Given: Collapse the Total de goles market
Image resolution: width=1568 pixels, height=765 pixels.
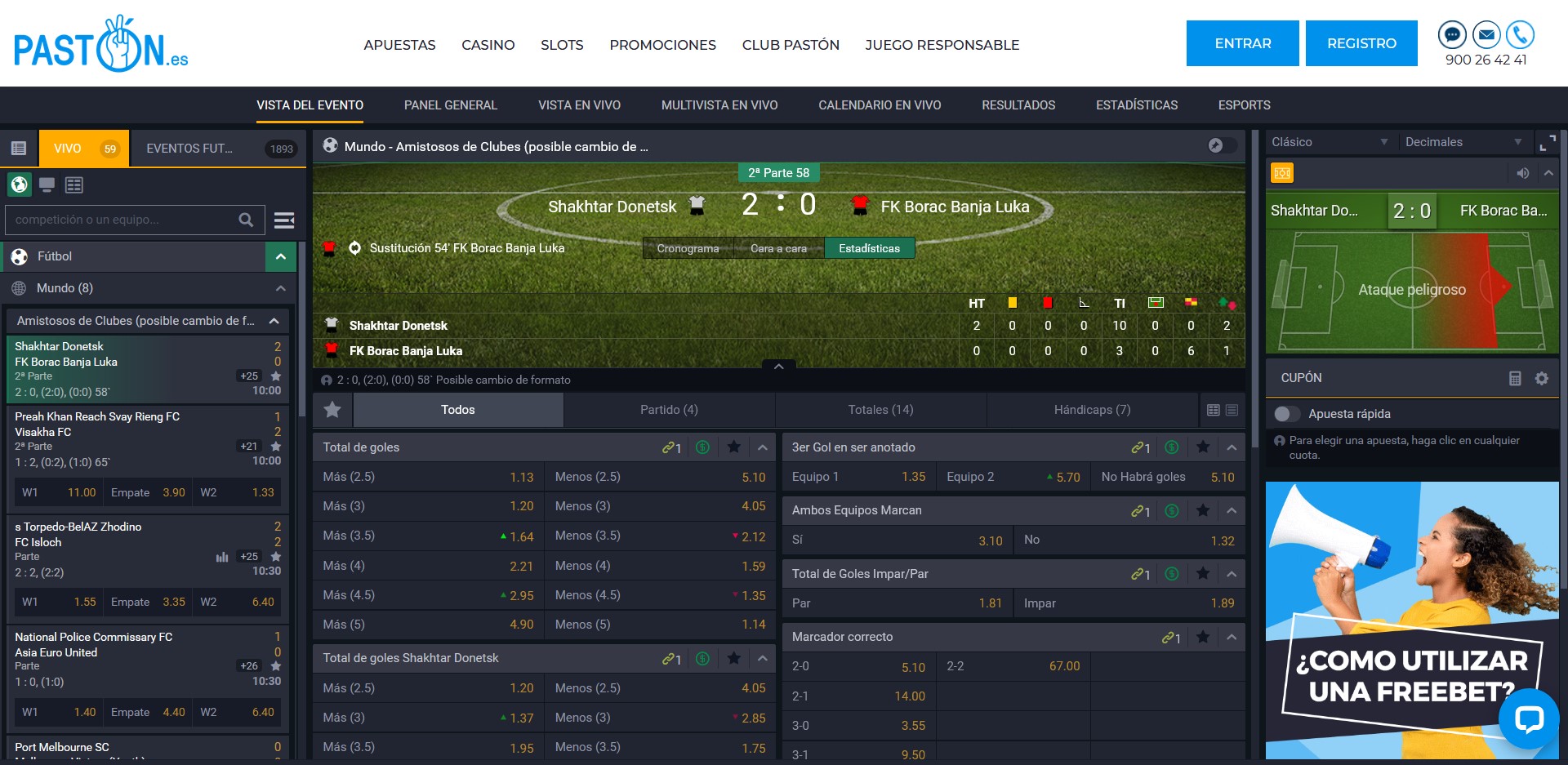Looking at the screenshot, I should click(x=763, y=447).
